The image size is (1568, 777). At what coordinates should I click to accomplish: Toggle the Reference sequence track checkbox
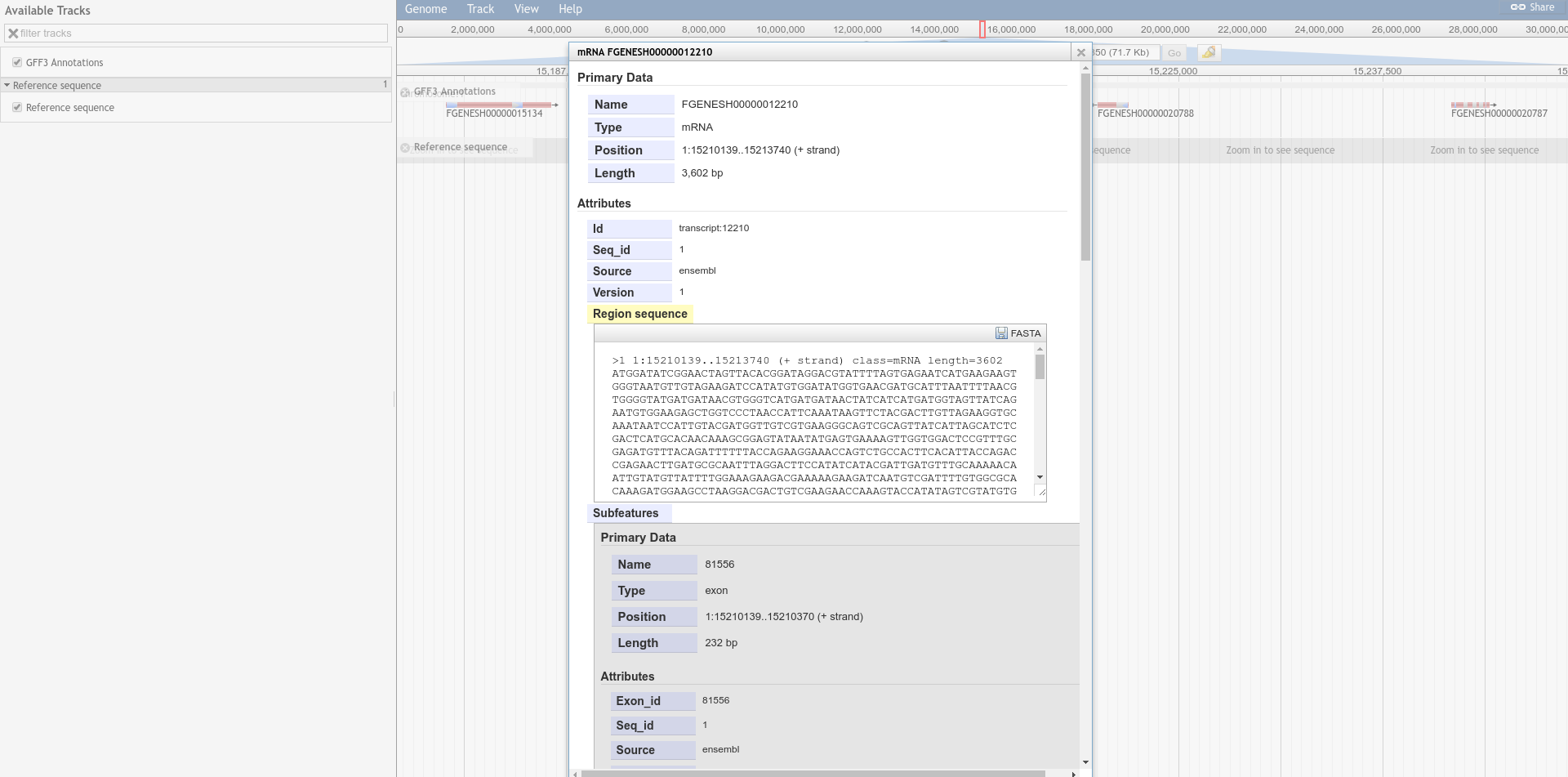tap(17, 108)
